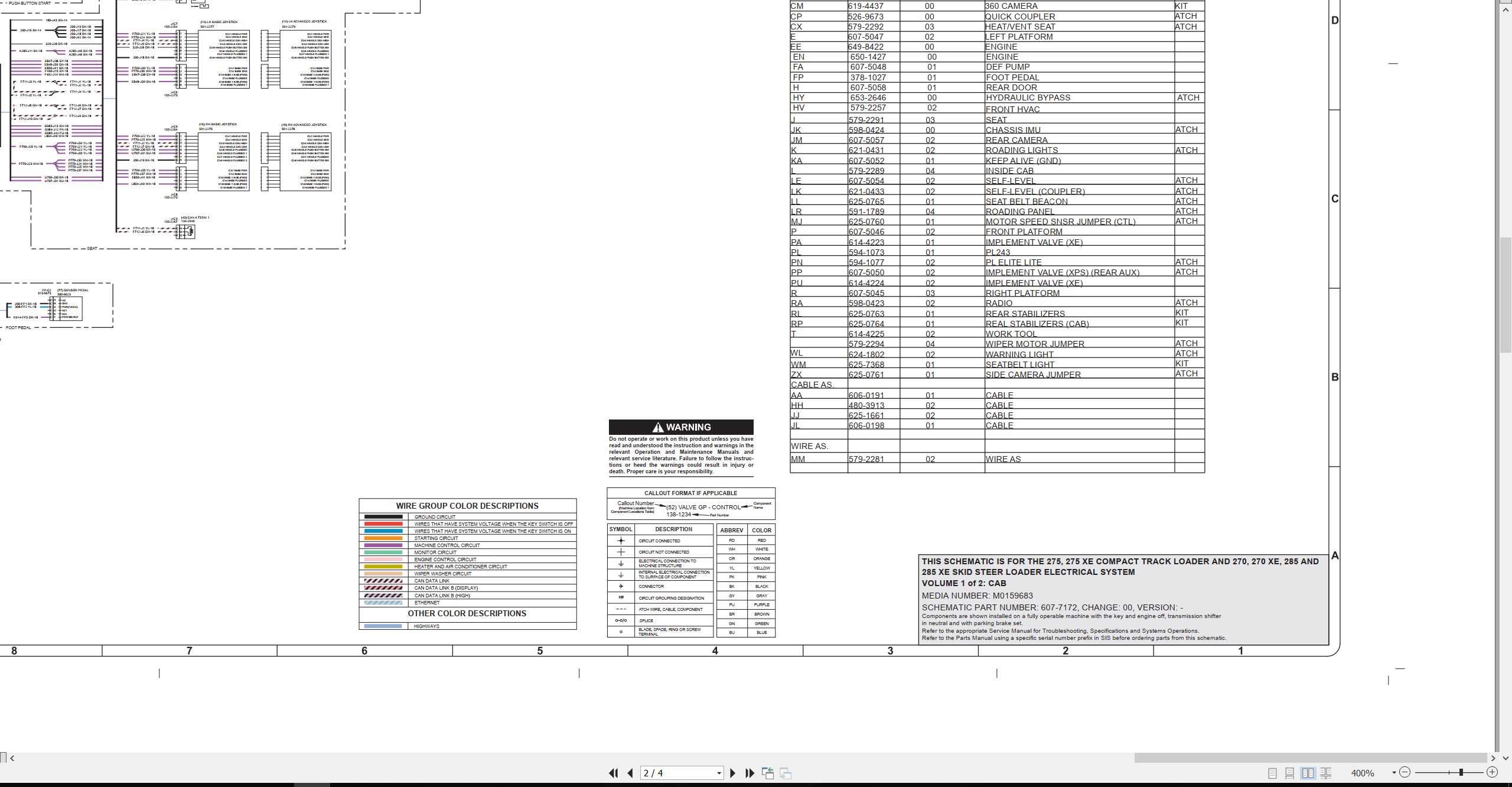Click grid column marker 4

tap(715, 651)
